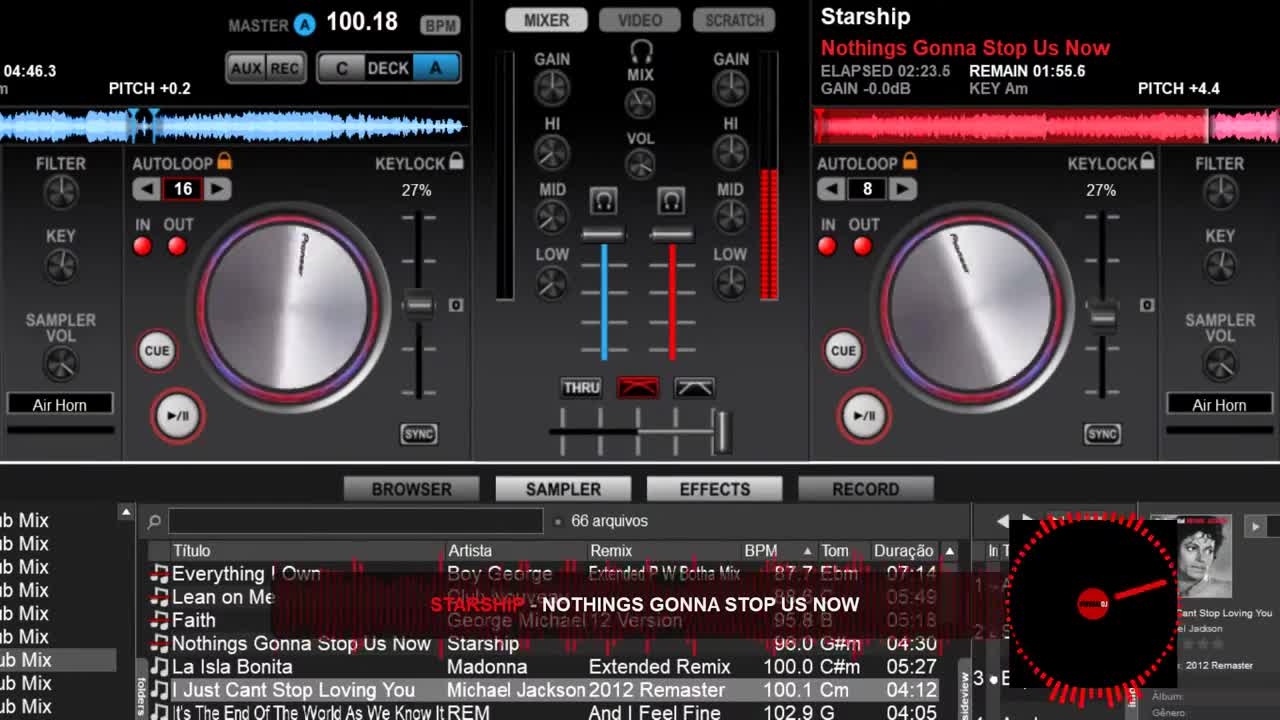The image size is (1280, 720).
Task: Open the SAMPLER panel
Action: (x=563, y=489)
